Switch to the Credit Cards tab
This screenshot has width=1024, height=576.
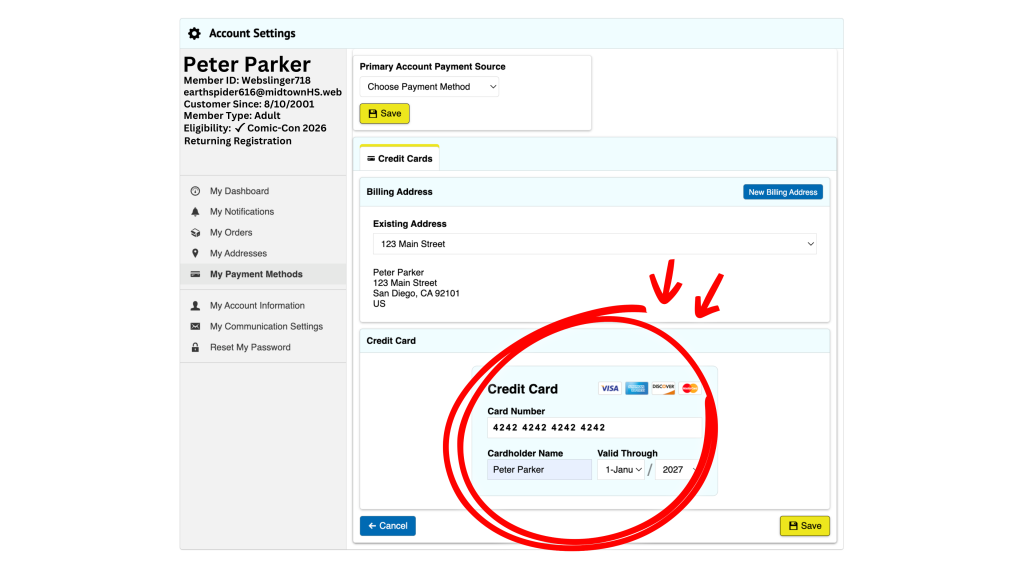point(399,159)
